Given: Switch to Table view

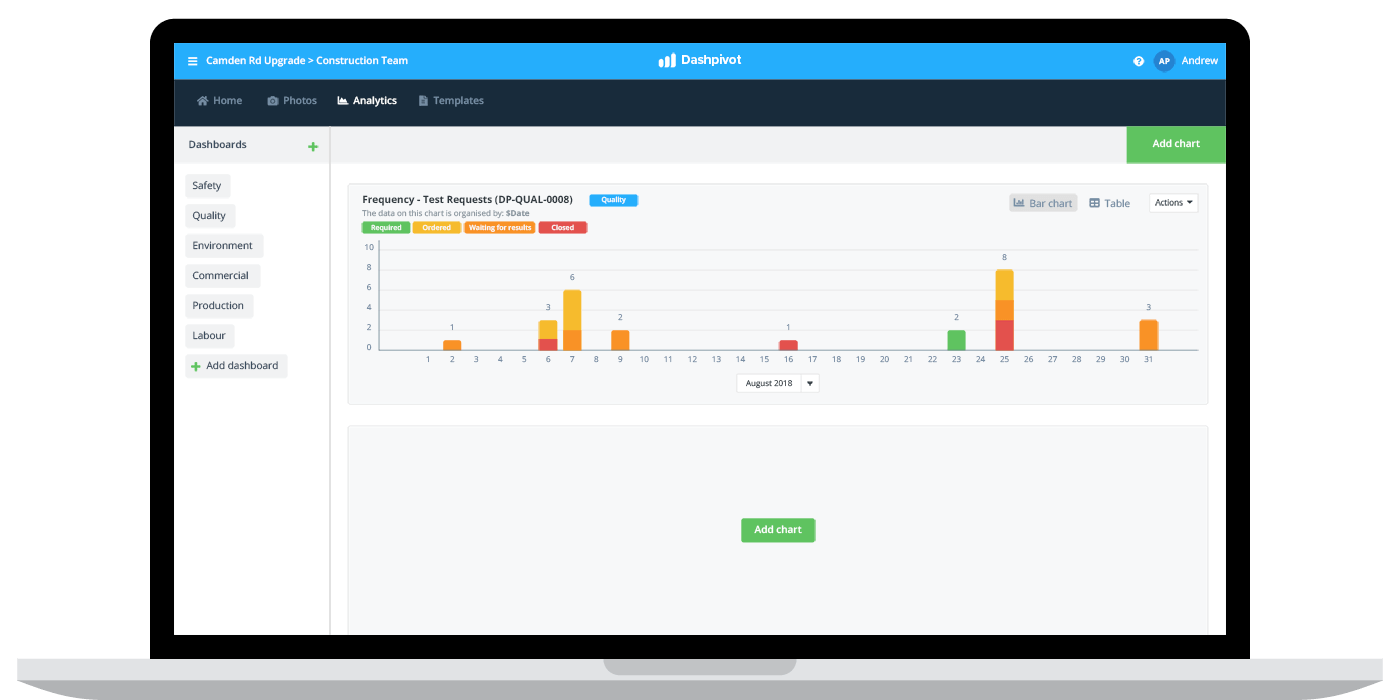Looking at the screenshot, I should pyautogui.click(x=1110, y=203).
